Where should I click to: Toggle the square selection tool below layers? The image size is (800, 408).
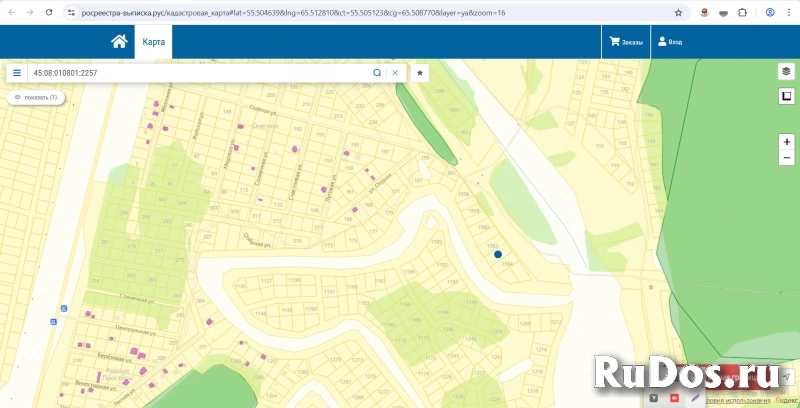coord(786,96)
